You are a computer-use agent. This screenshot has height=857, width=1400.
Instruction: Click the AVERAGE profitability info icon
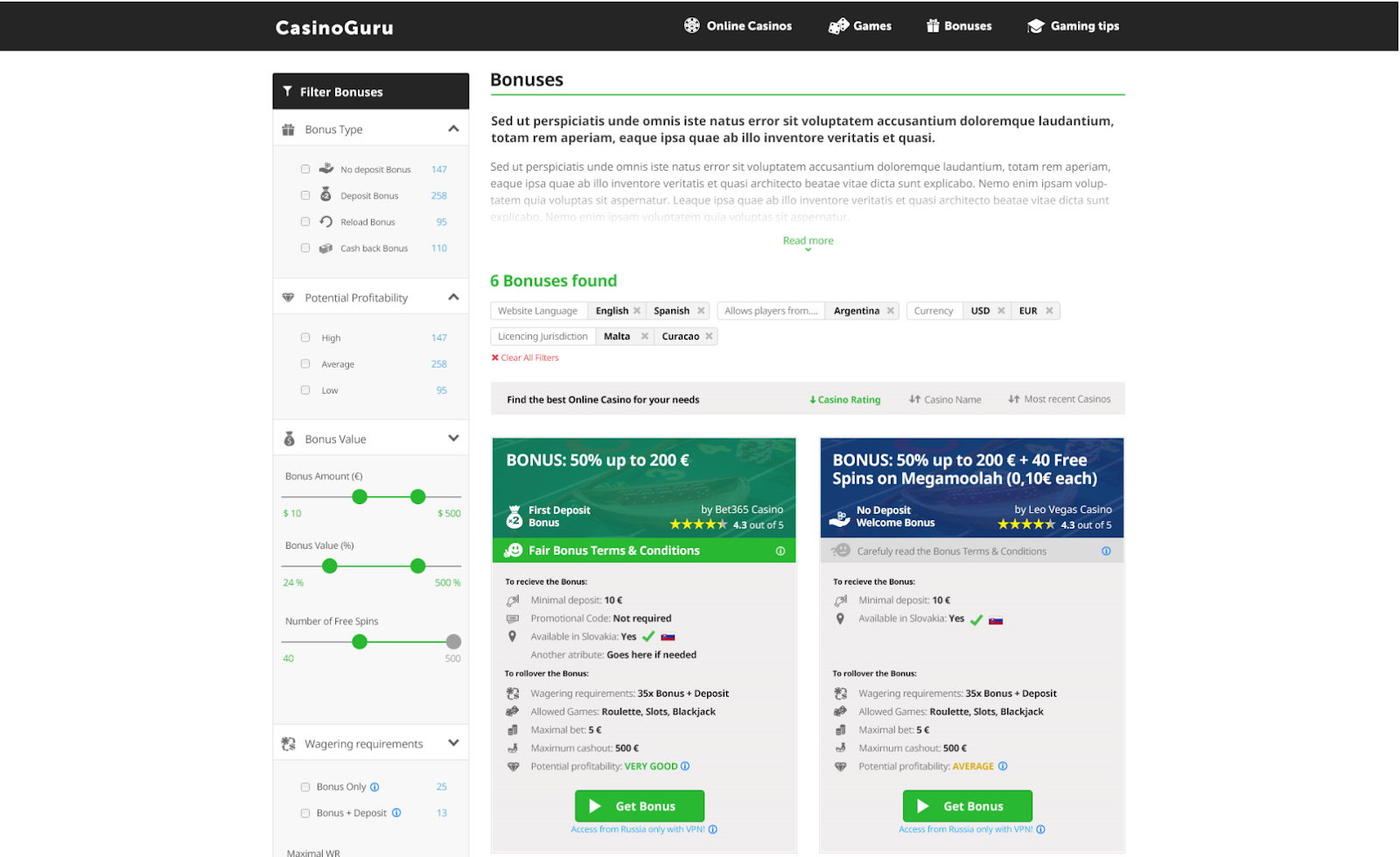click(x=1003, y=766)
